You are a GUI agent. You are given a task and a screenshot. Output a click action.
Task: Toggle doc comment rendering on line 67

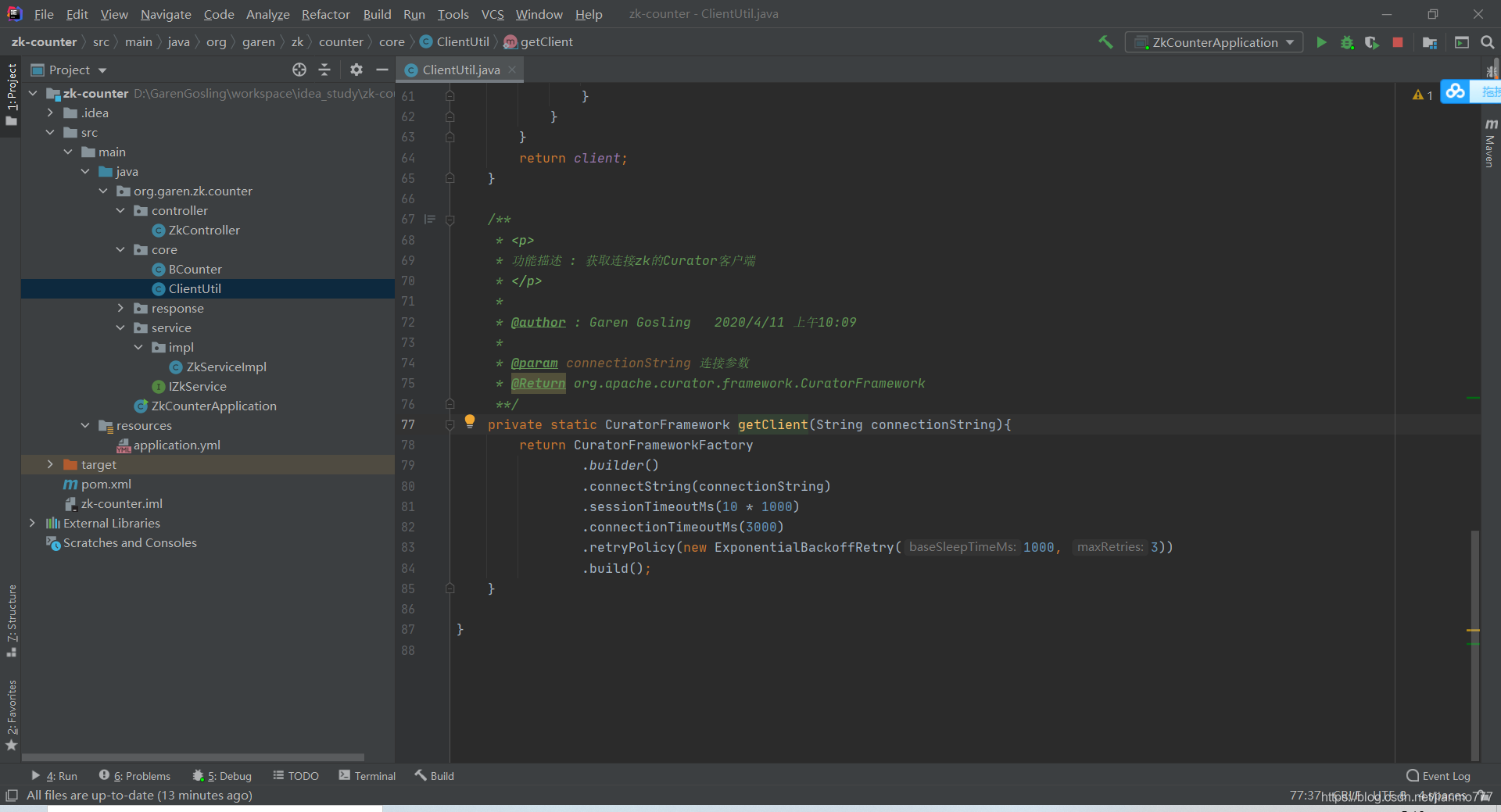(x=430, y=220)
